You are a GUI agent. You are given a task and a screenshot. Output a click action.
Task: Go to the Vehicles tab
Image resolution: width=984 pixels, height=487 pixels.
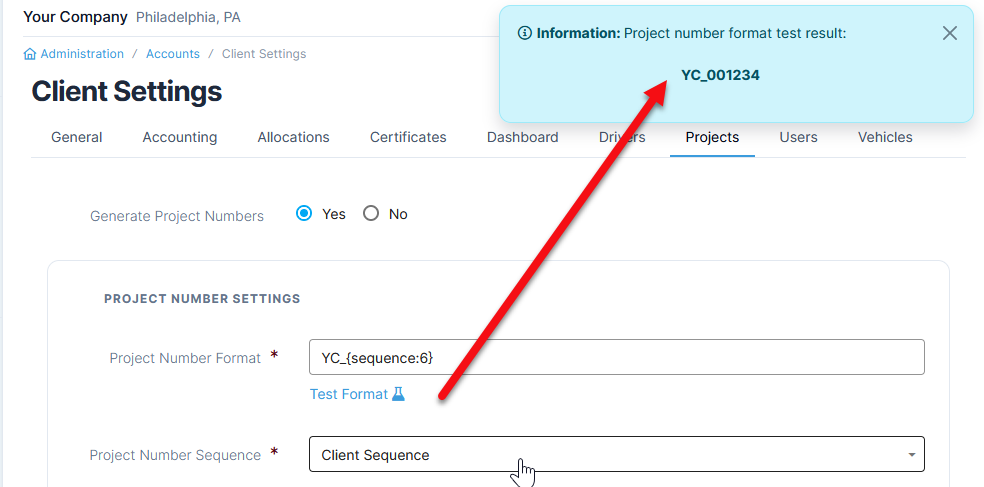tap(885, 138)
